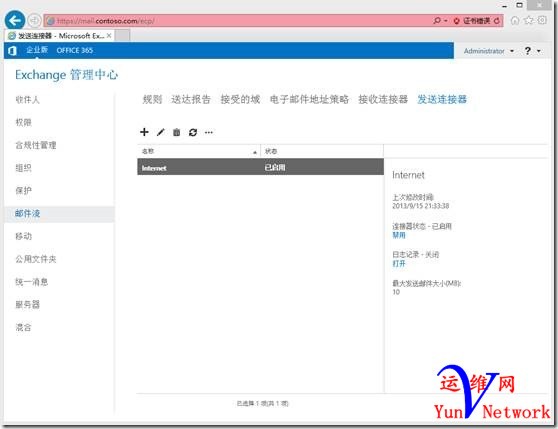558x429 pixels.
Task: Open browser favorites star icon
Action: [x=529, y=20]
